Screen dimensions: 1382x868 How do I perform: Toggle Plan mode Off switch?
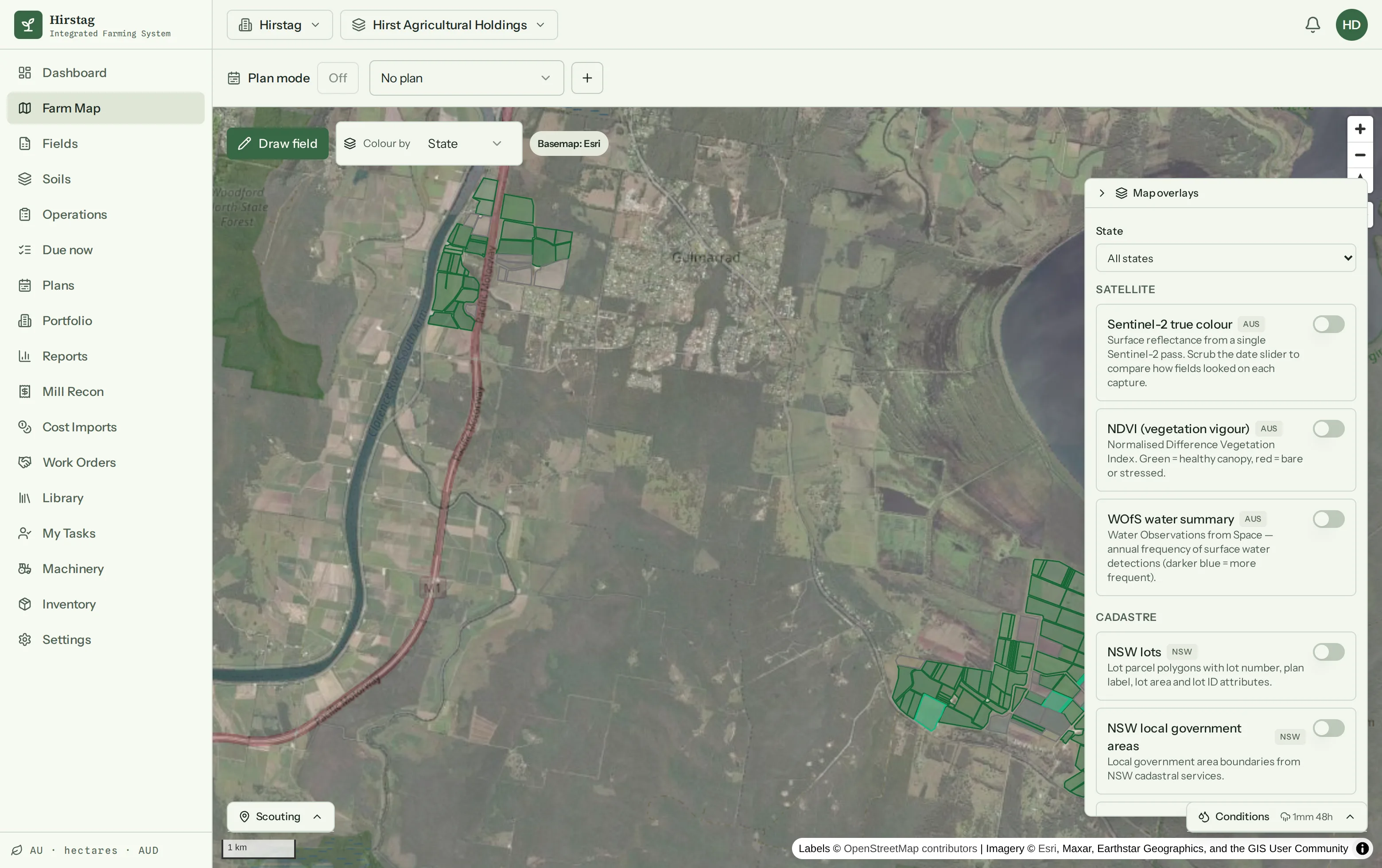pos(338,78)
